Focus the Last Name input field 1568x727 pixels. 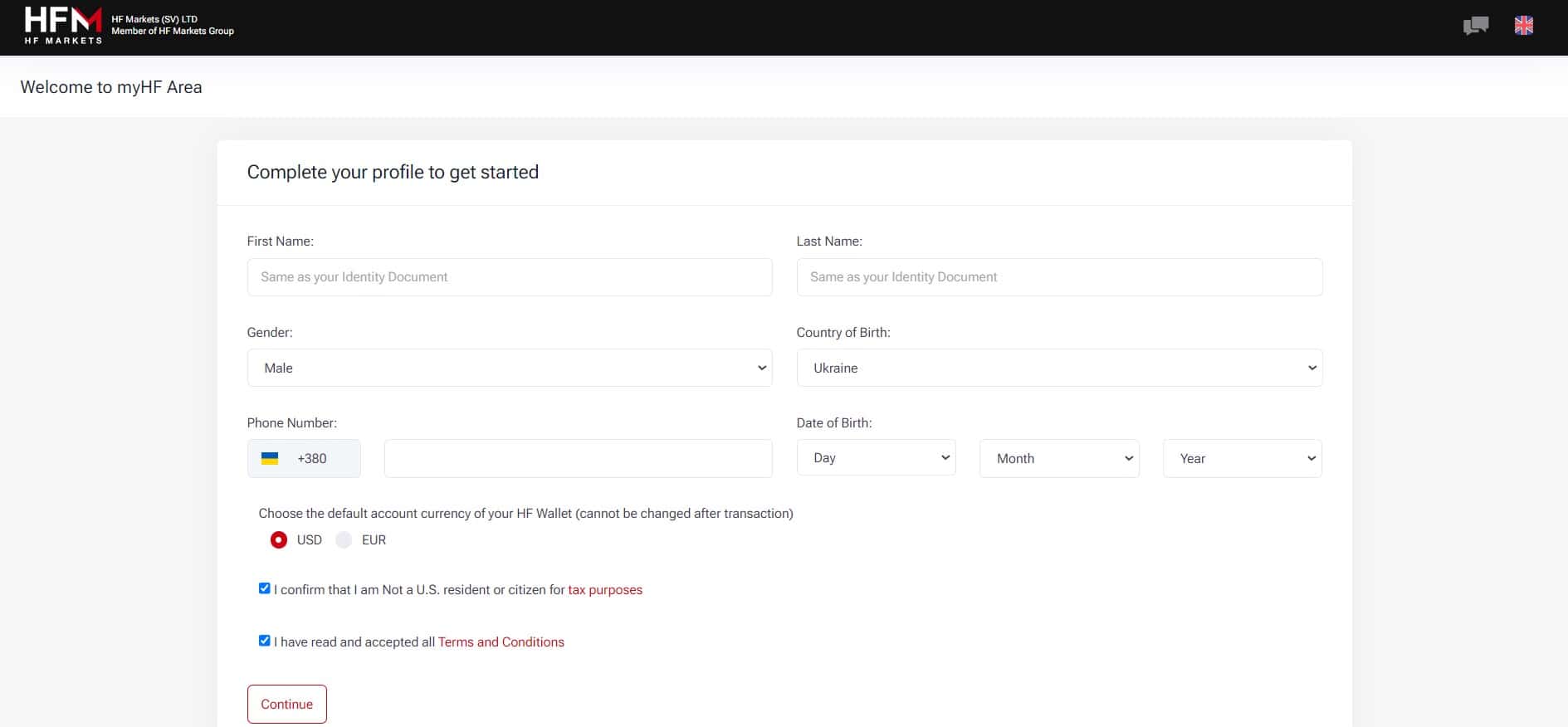pyautogui.click(x=1059, y=277)
